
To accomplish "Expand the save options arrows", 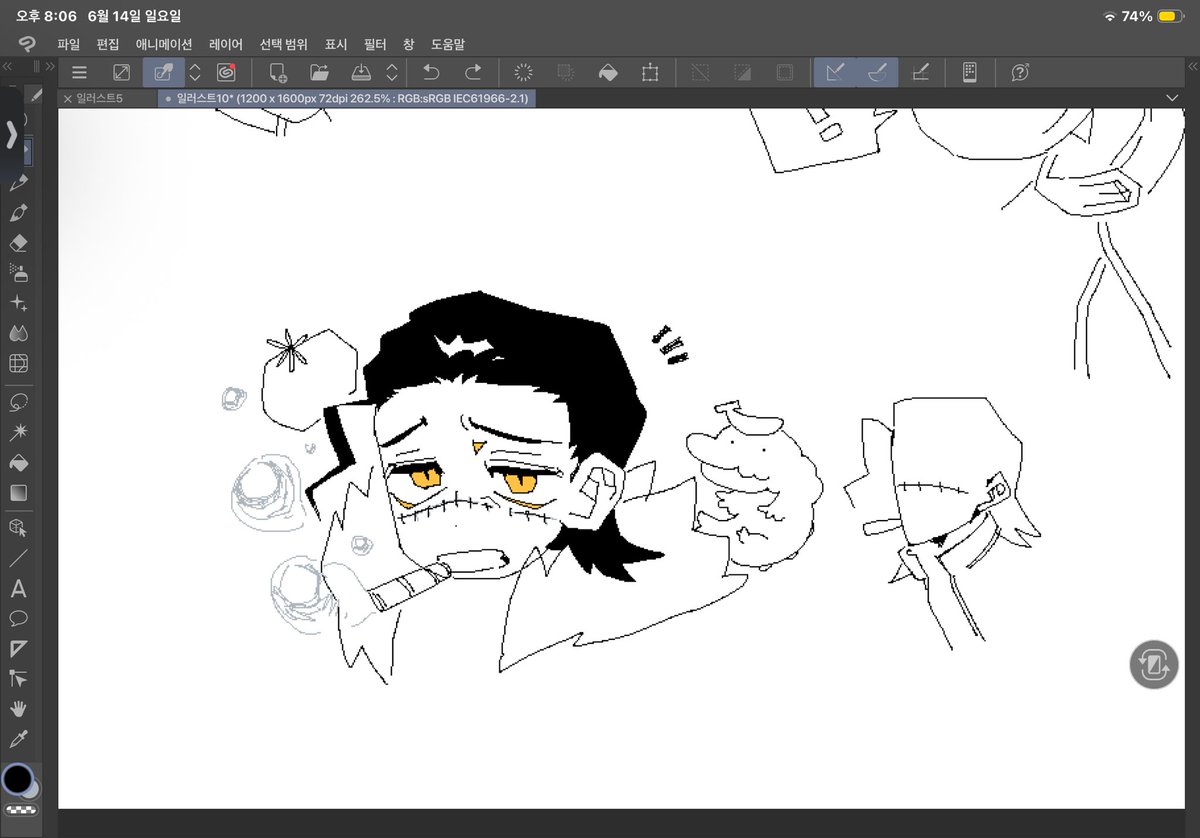I will coord(392,72).
